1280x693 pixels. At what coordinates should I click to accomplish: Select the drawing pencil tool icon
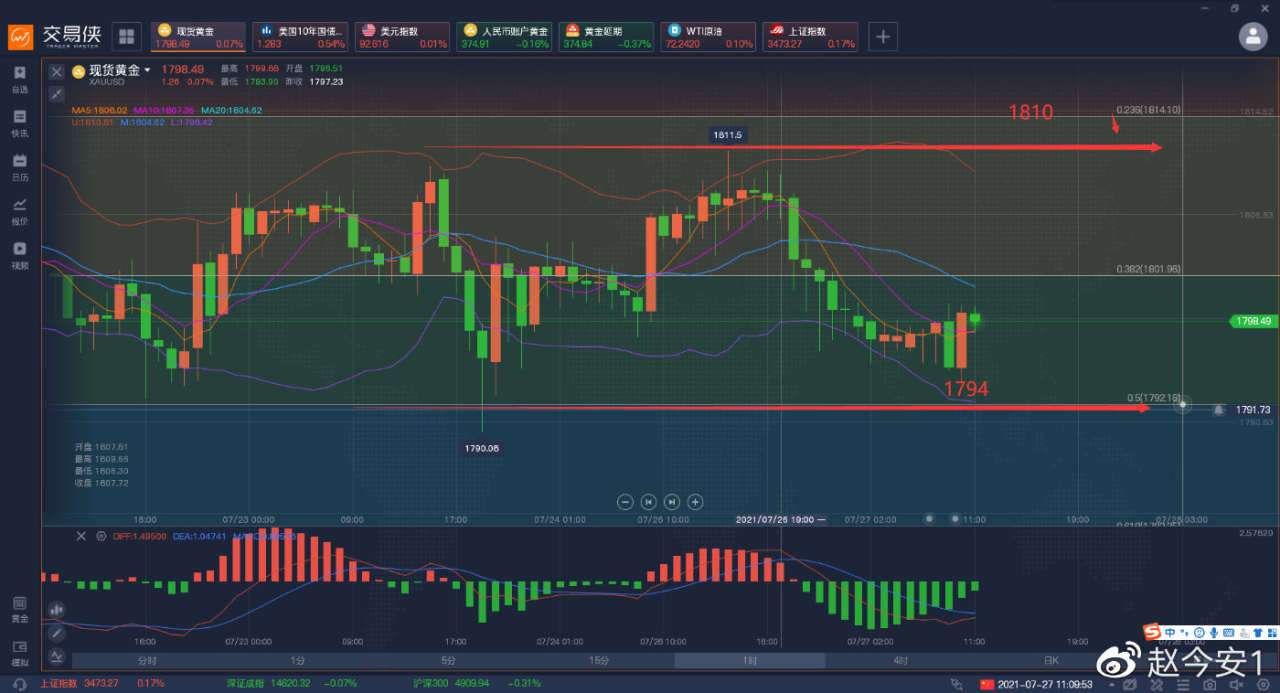click(56, 632)
